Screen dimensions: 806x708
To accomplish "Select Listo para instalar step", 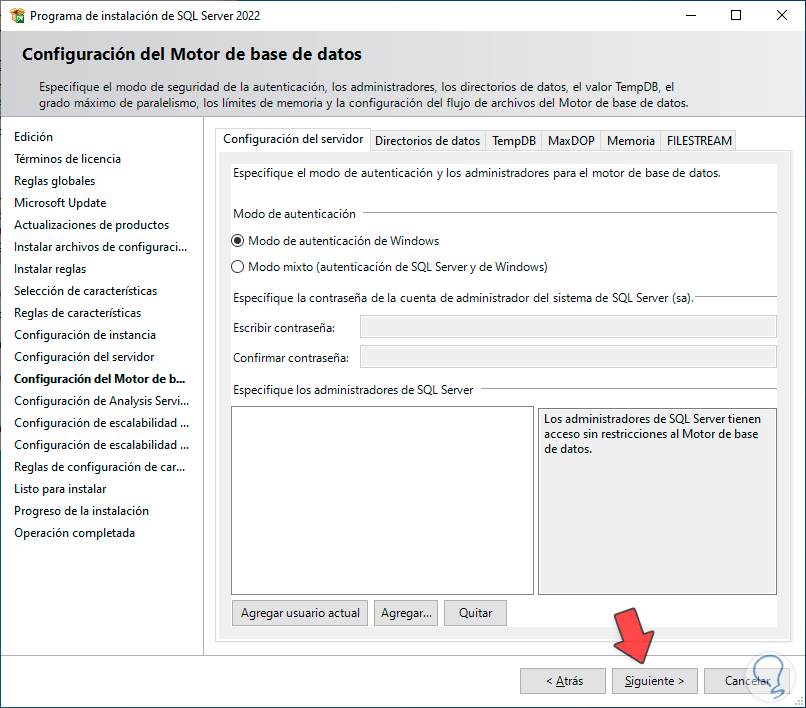I will point(60,489).
